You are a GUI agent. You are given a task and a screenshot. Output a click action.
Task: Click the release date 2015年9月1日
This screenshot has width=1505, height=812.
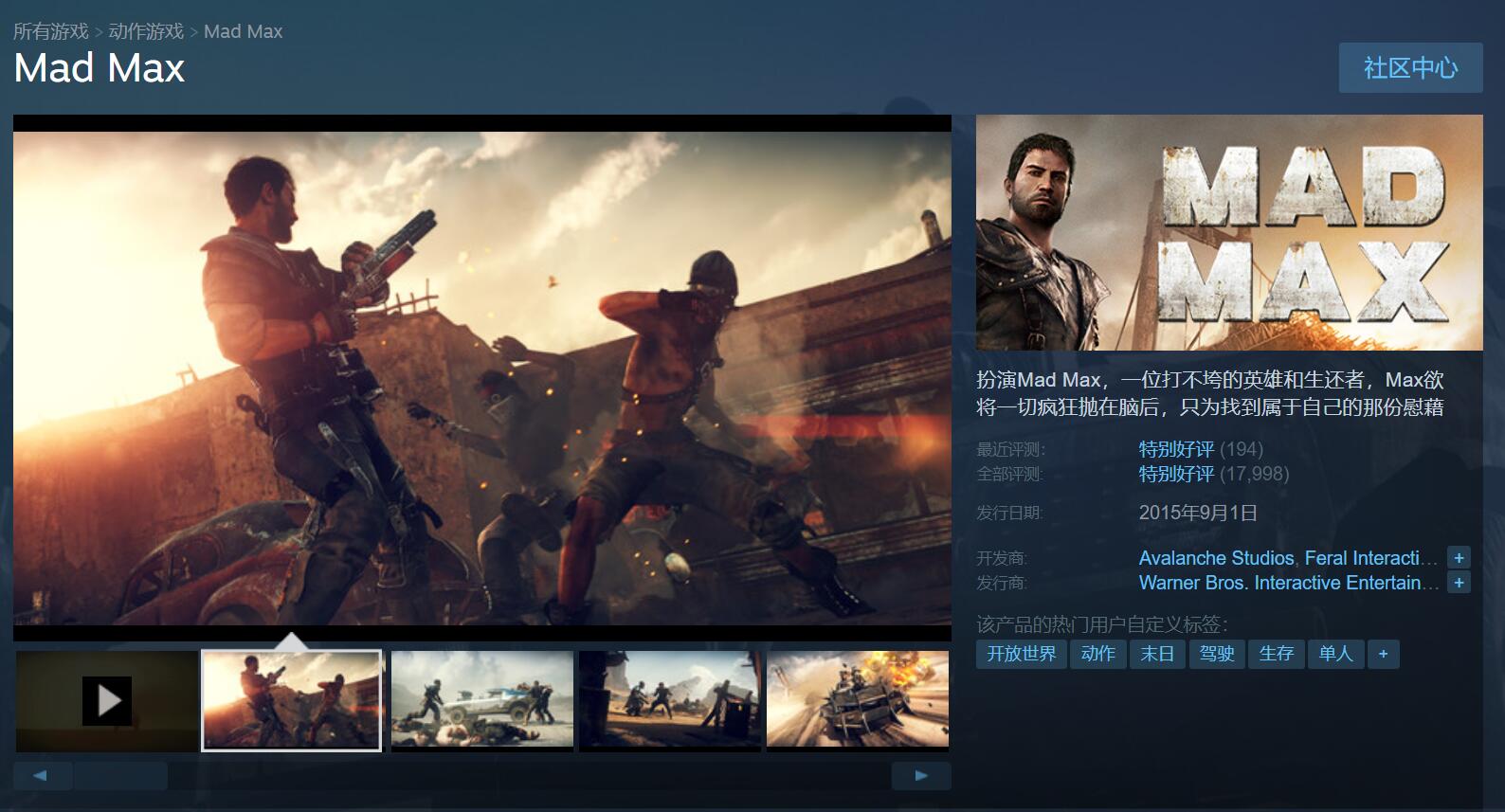tap(1198, 513)
